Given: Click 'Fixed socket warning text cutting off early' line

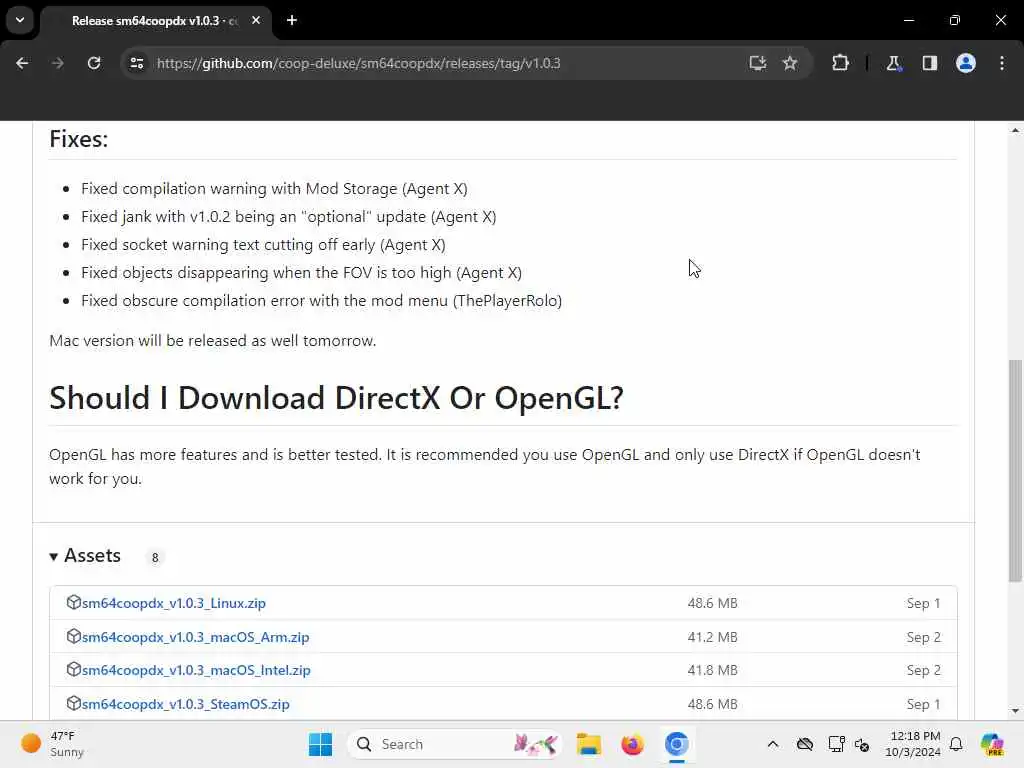Looking at the screenshot, I should click(x=263, y=245).
